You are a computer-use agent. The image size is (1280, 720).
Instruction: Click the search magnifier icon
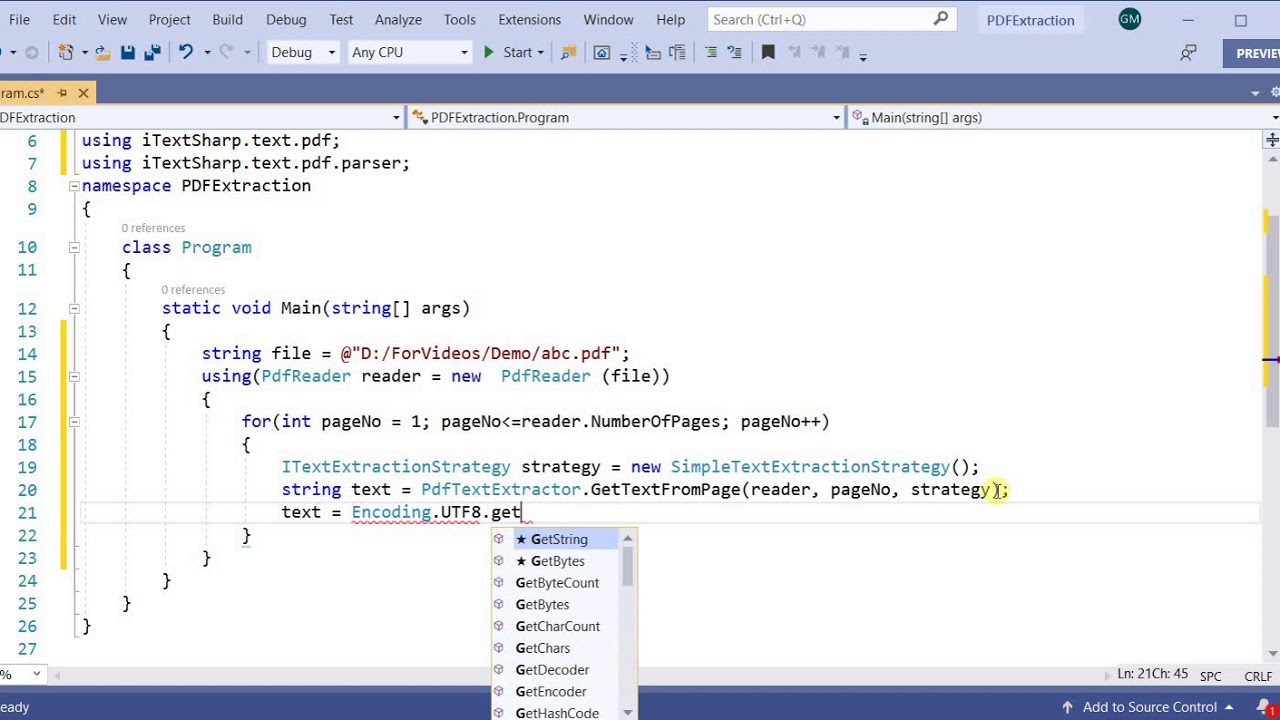point(941,19)
